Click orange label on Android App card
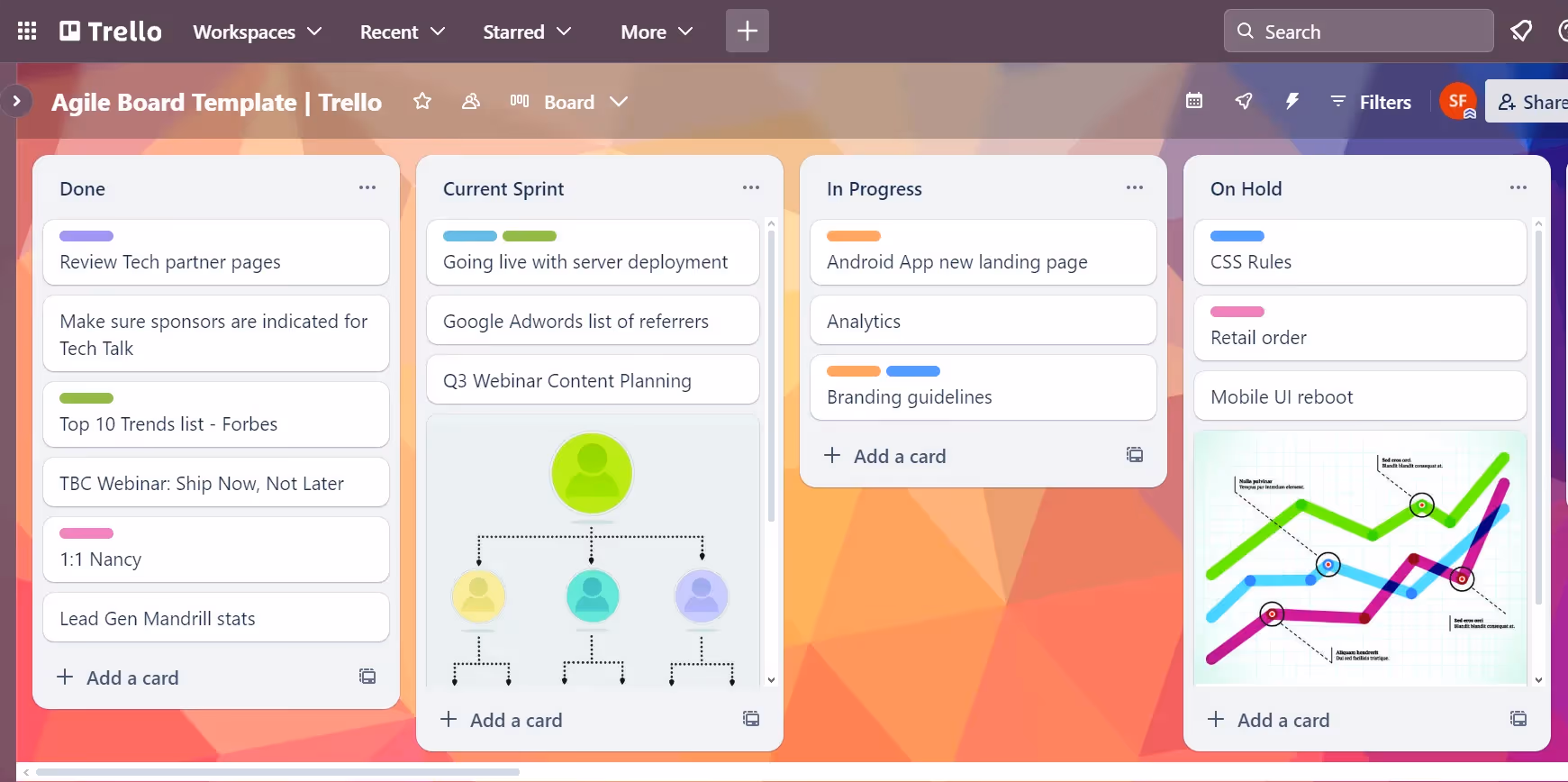The image size is (1568, 782). pyautogui.click(x=854, y=236)
